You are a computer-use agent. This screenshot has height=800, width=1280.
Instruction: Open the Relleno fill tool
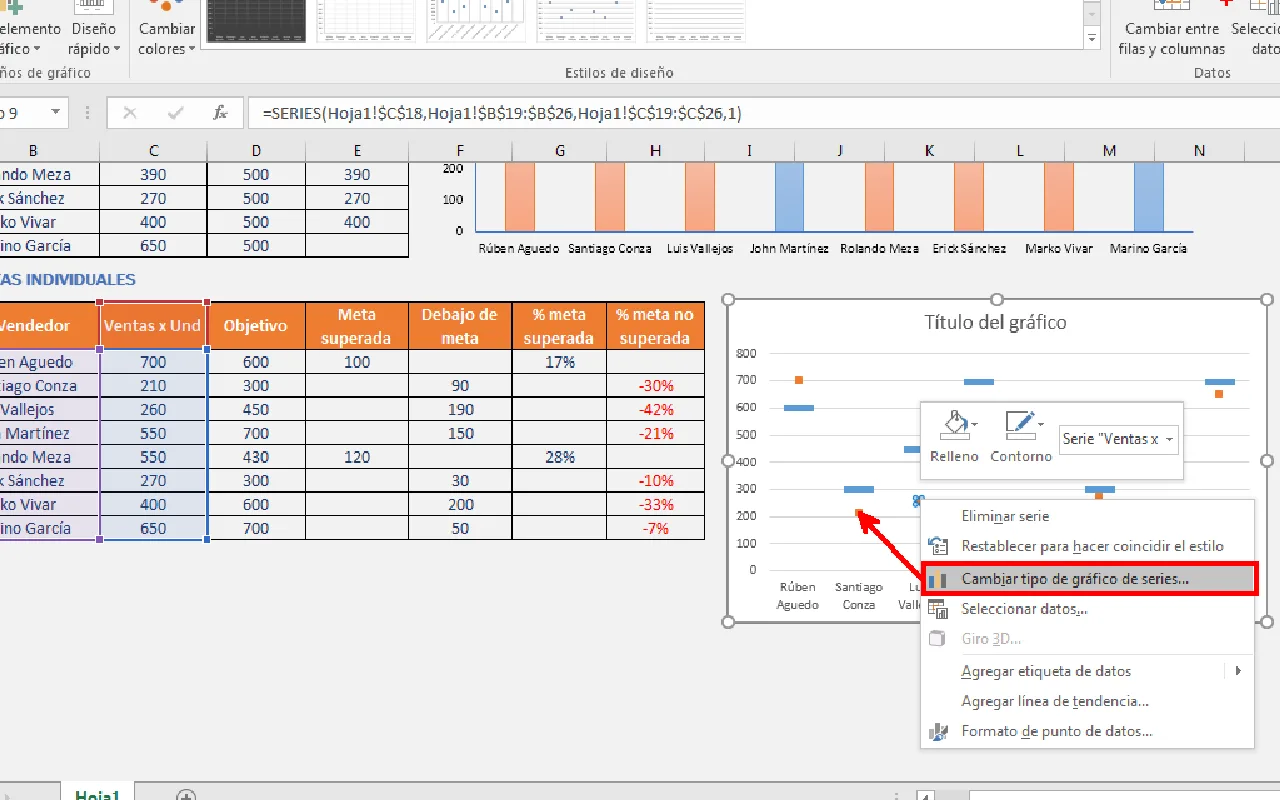(x=954, y=435)
